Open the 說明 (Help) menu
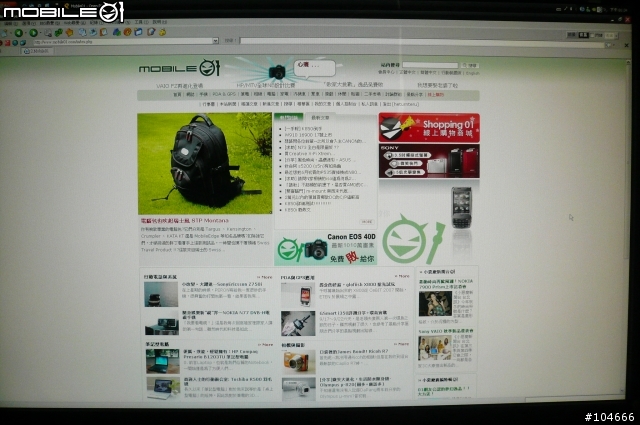The height and width of the screenshot is (425, 640). point(159,22)
